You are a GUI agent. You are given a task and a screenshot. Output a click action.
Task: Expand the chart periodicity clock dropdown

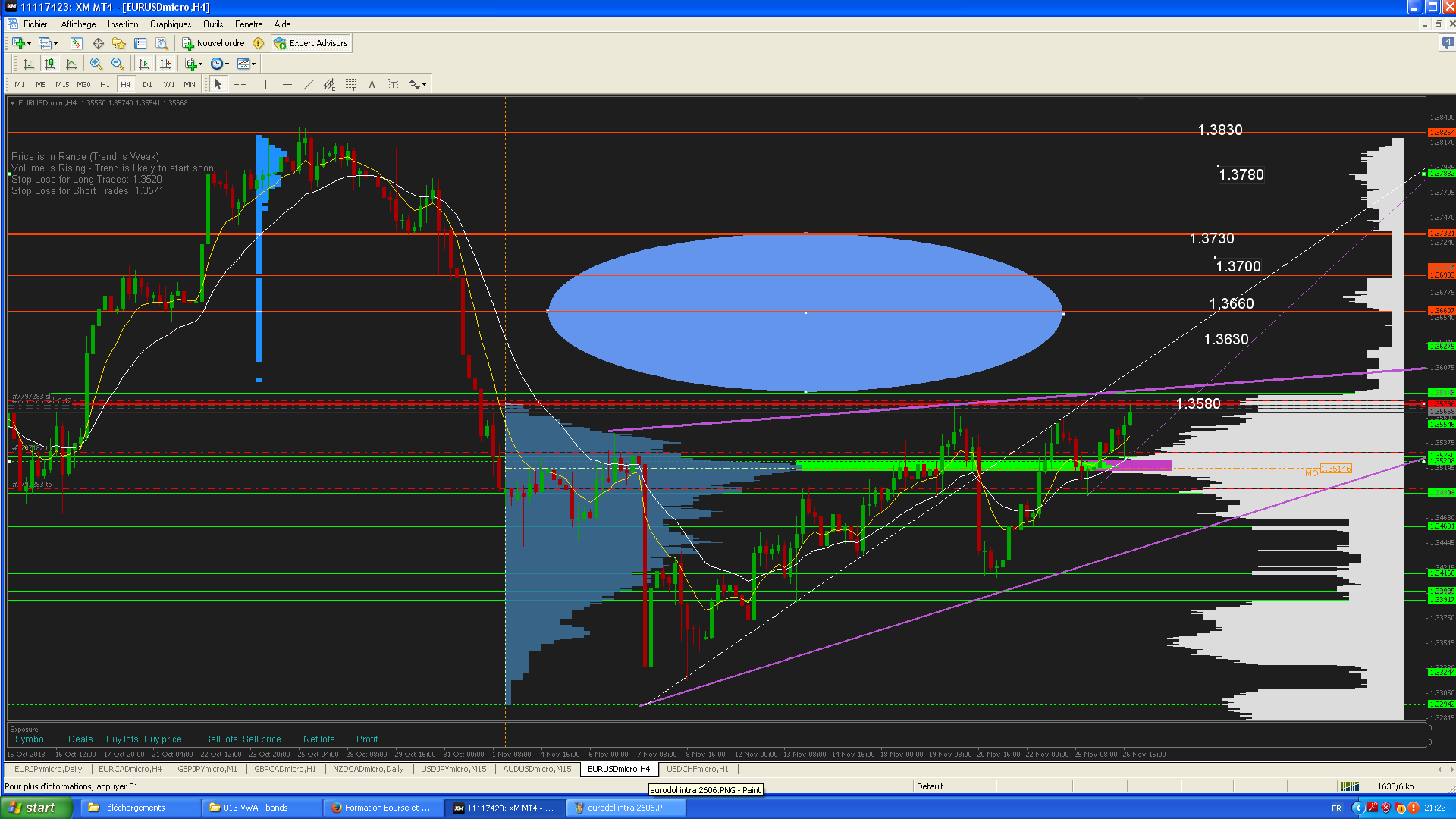(x=227, y=64)
